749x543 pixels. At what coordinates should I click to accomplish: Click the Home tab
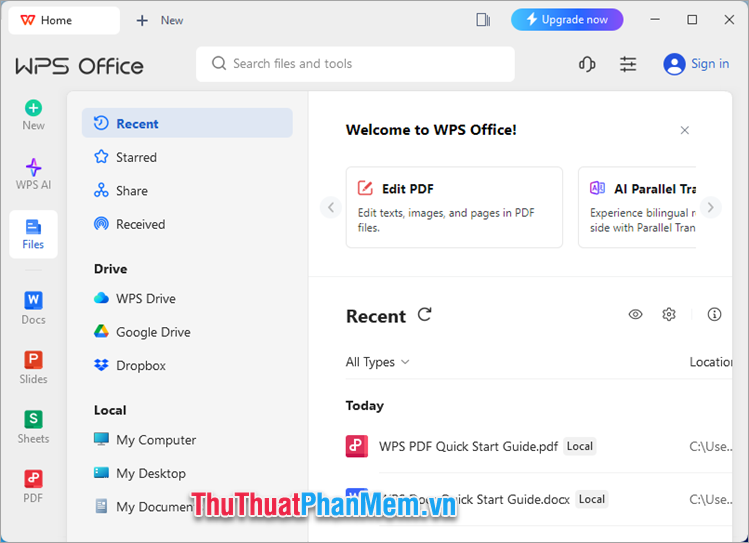[64, 21]
